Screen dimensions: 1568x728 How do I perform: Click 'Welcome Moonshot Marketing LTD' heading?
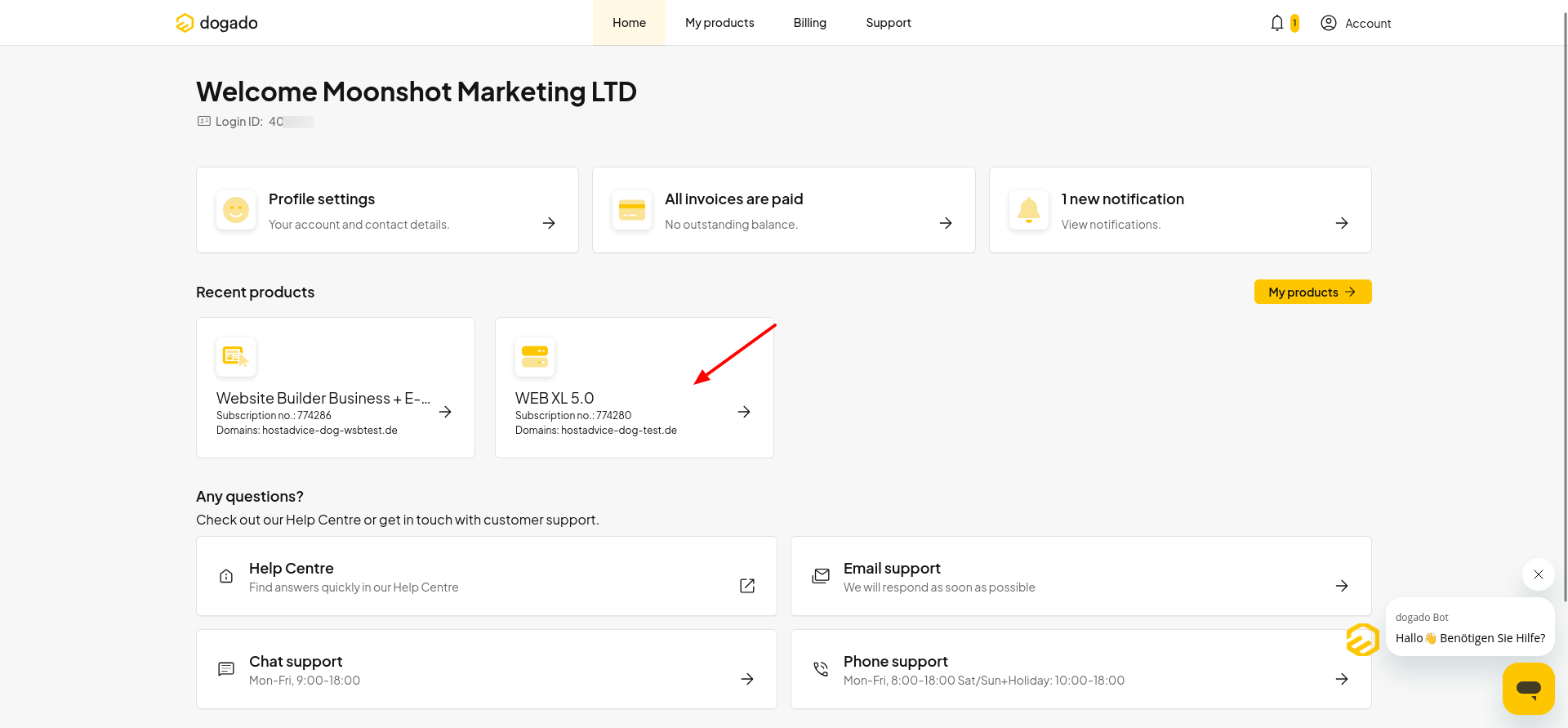click(416, 92)
